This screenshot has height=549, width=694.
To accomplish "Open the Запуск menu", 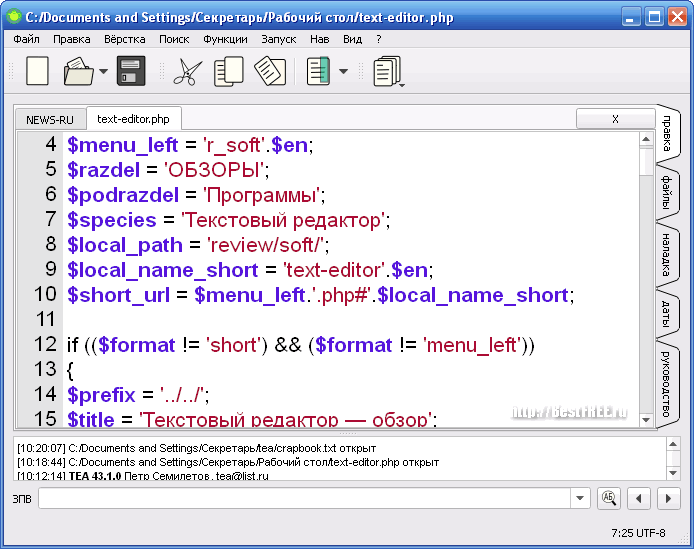I will 278,39.
